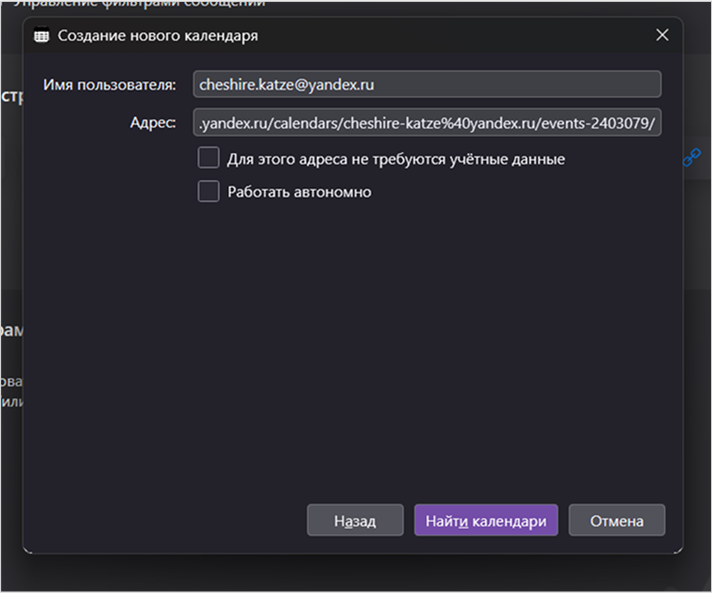Click the calendar icon in the dialog title bar
The height and width of the screenshot is (593, 713).
point(41,35)
